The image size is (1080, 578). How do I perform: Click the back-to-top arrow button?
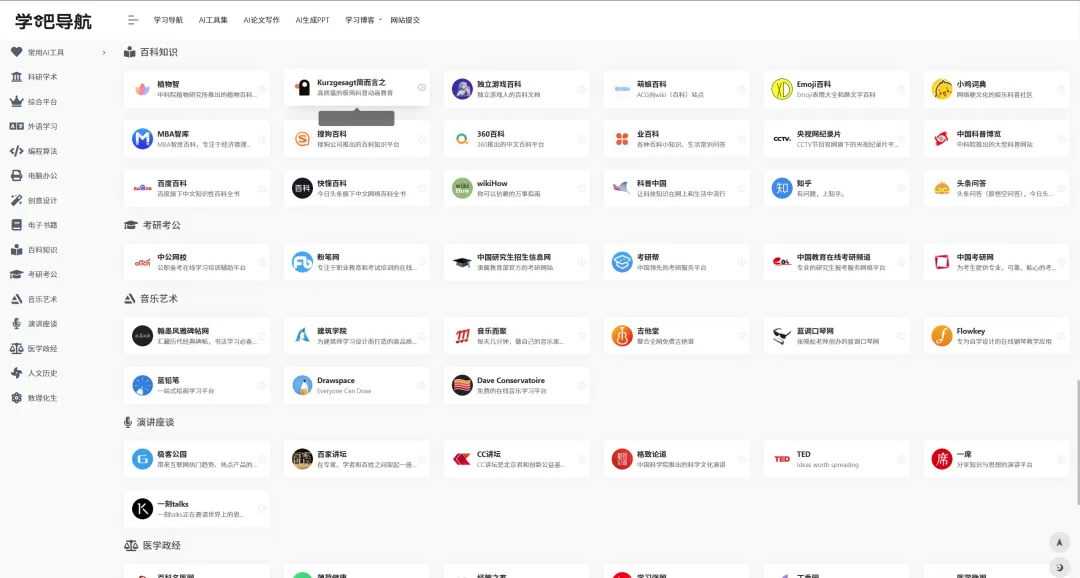pos(1059,542)
